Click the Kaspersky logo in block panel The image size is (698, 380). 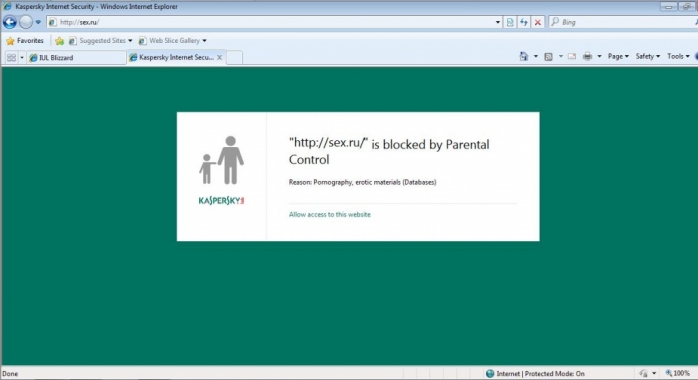pyautogui.click(x=221, y=201)
